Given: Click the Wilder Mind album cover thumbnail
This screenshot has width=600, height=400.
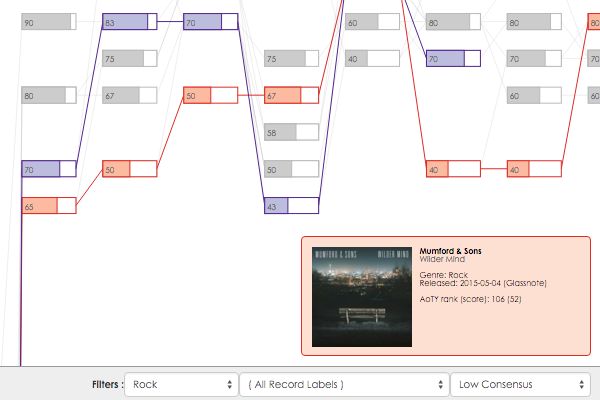Looking at the screenshot, I should 362,297.
